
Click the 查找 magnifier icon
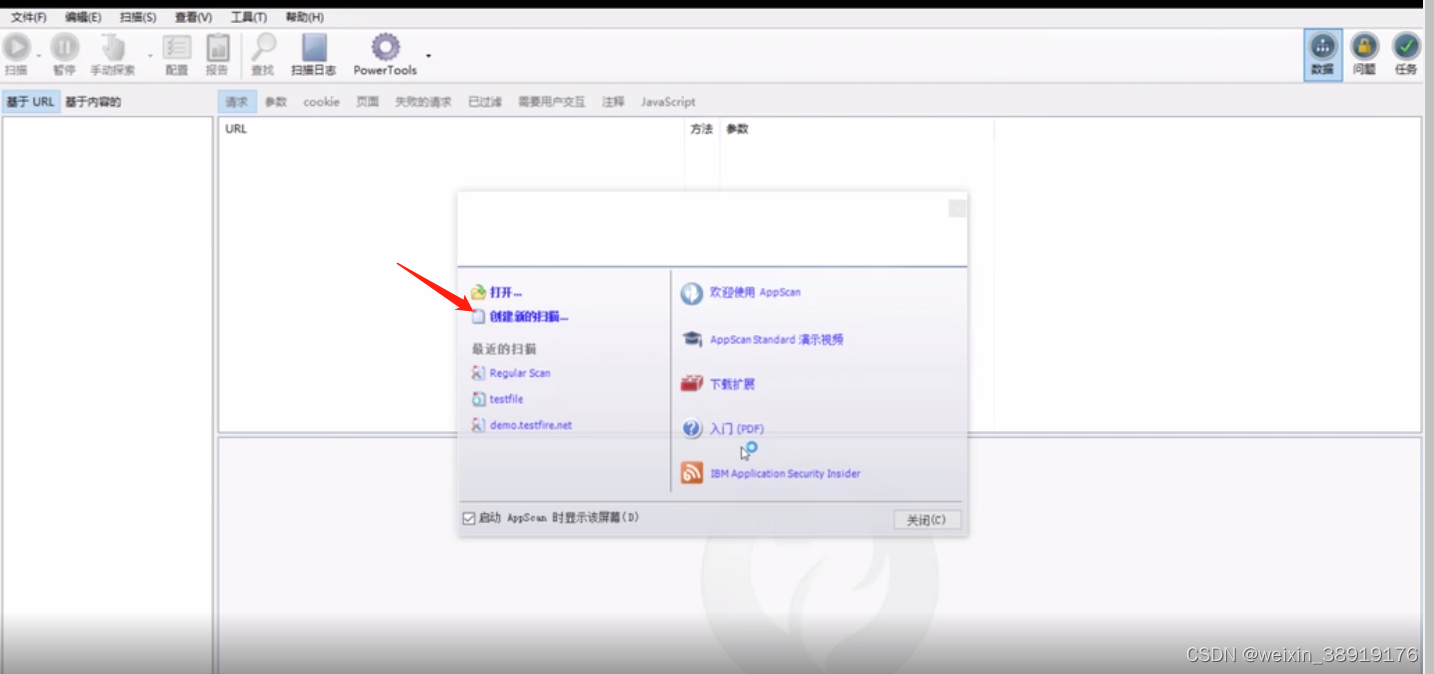pyautogui.click(x=263, y=47)
